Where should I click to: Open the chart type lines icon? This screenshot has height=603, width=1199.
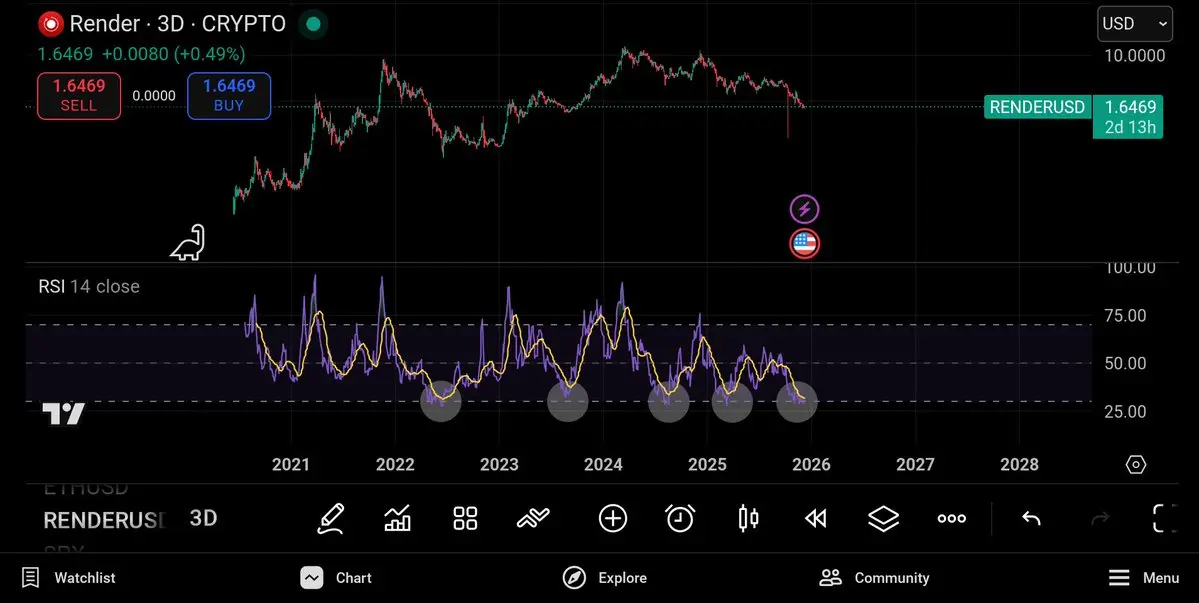tap(533, 519)
